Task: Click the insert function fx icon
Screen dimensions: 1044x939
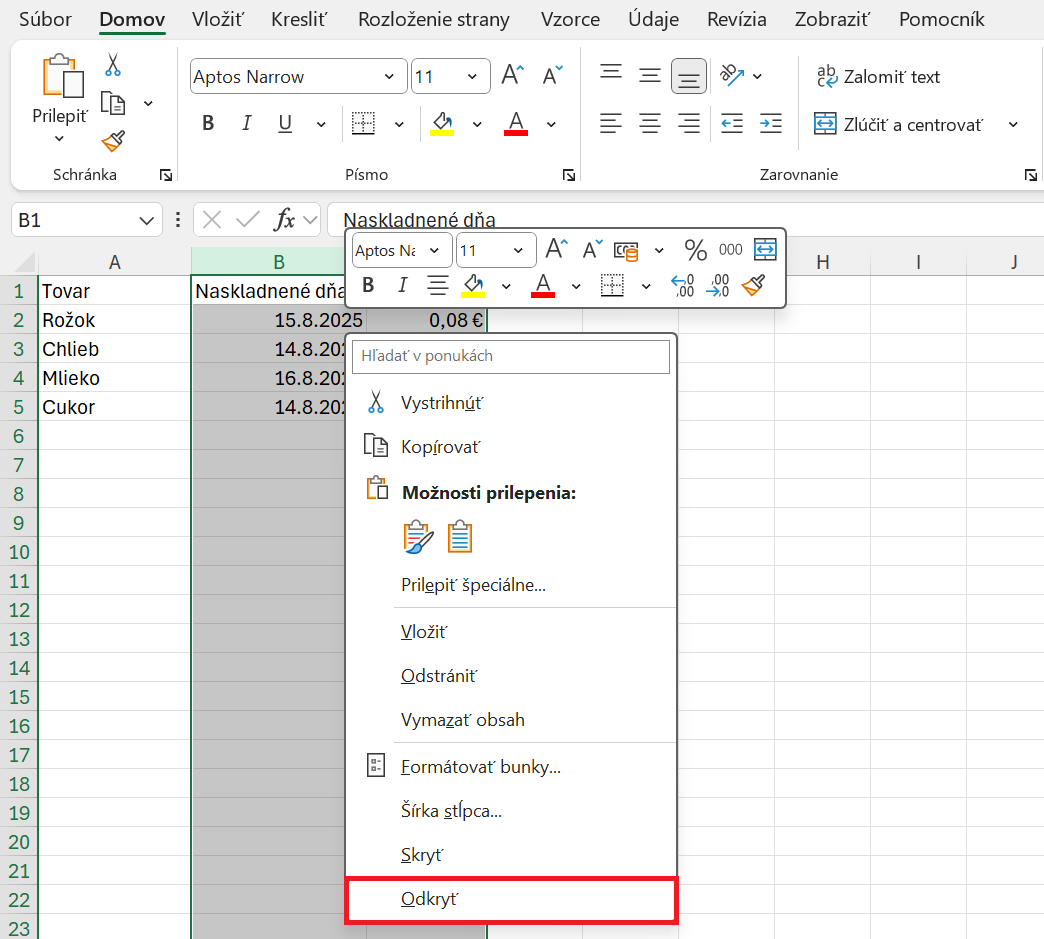Action: click(284, 219)
